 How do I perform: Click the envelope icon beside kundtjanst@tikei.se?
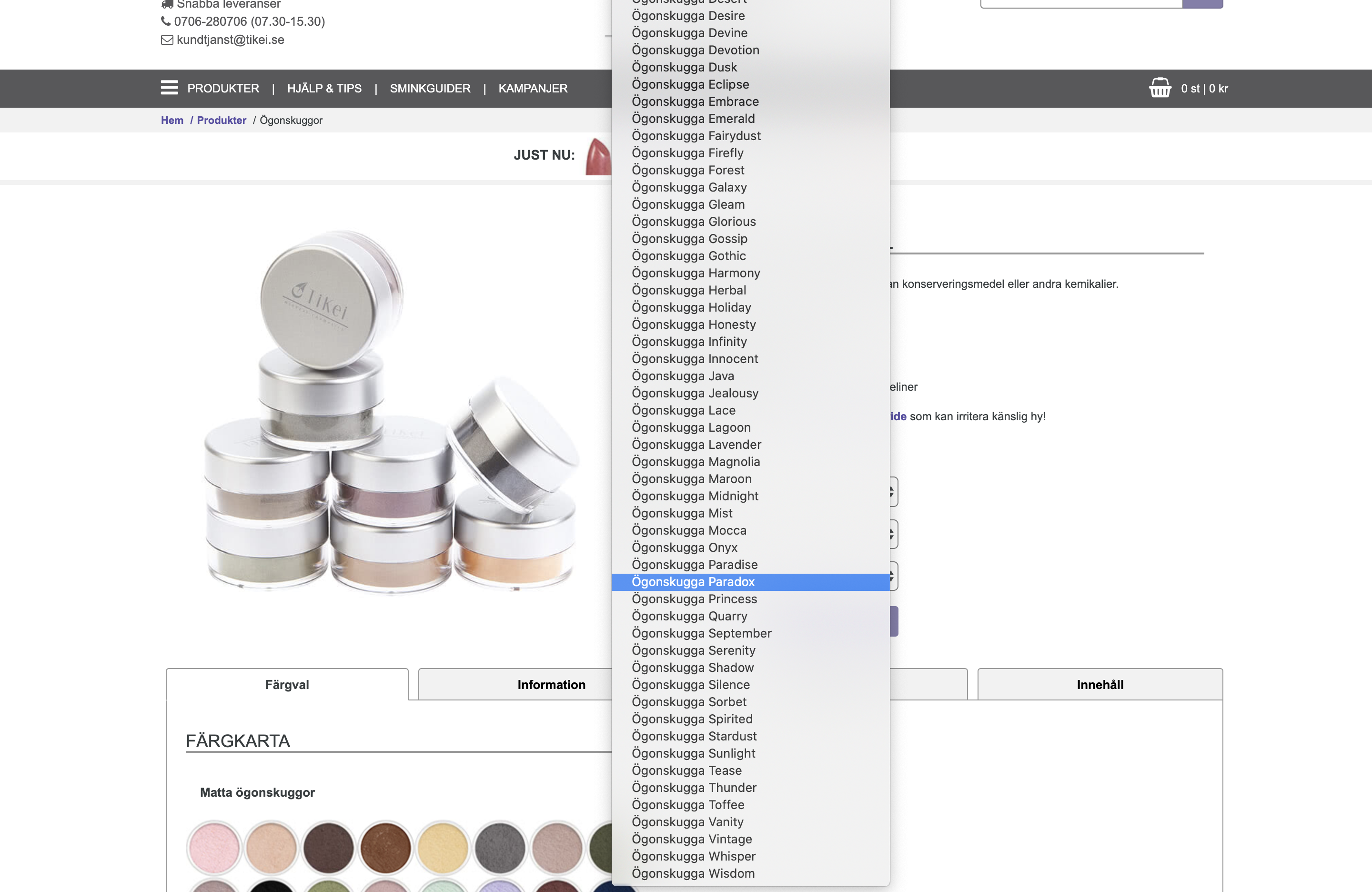click(167, 40)
